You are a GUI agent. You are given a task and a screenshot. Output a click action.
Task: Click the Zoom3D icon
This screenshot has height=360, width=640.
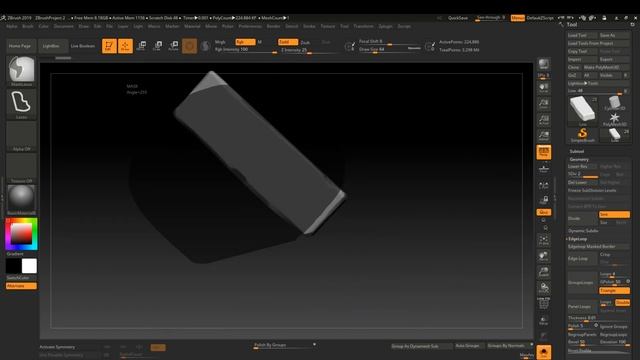point(543,272)
